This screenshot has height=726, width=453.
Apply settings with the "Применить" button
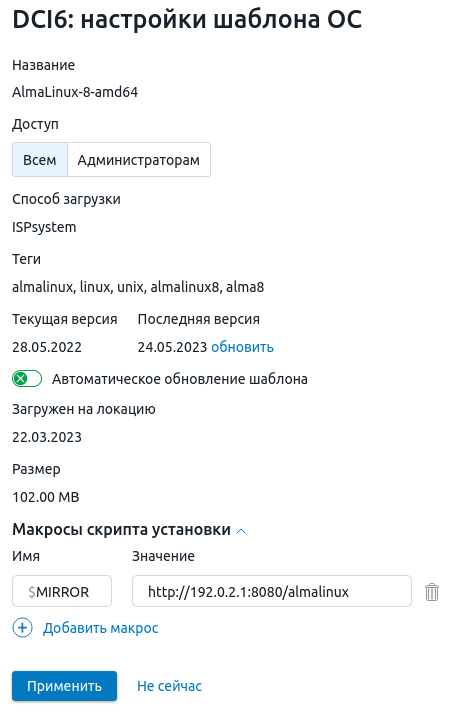click(x=64, y=686)
